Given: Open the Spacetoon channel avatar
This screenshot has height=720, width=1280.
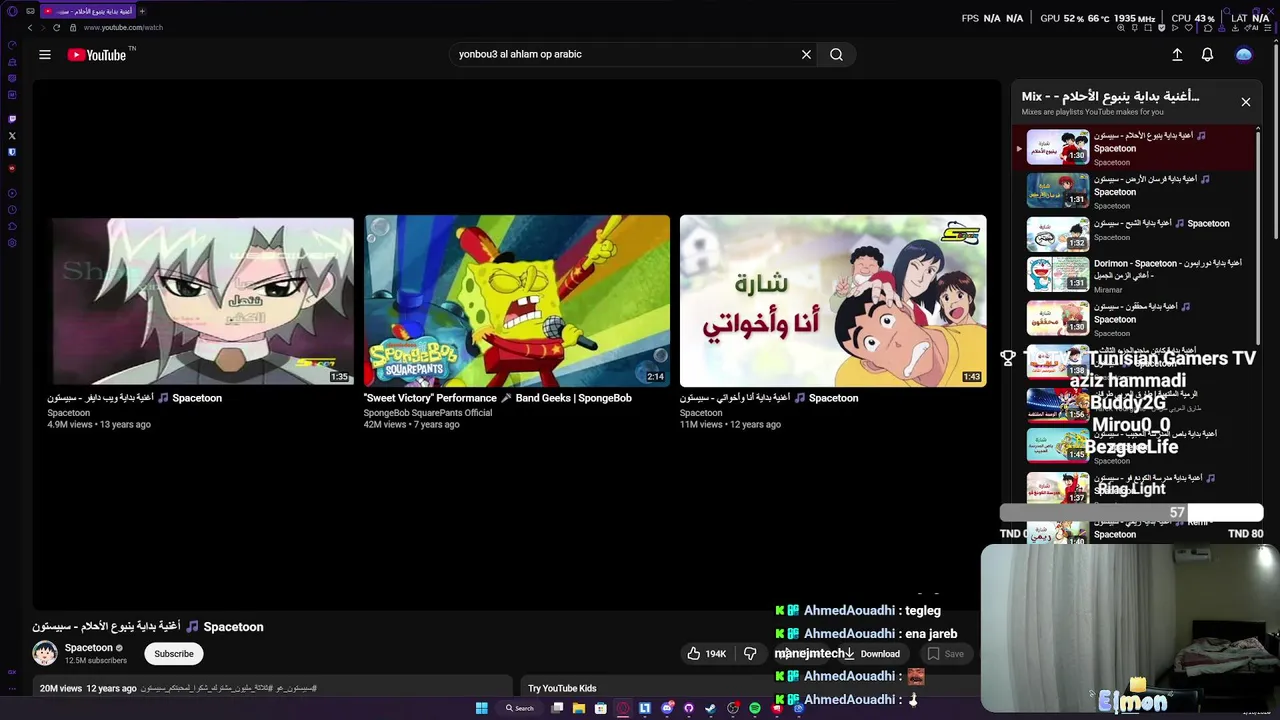Looking at the screenshot, I should coord(45,654).
